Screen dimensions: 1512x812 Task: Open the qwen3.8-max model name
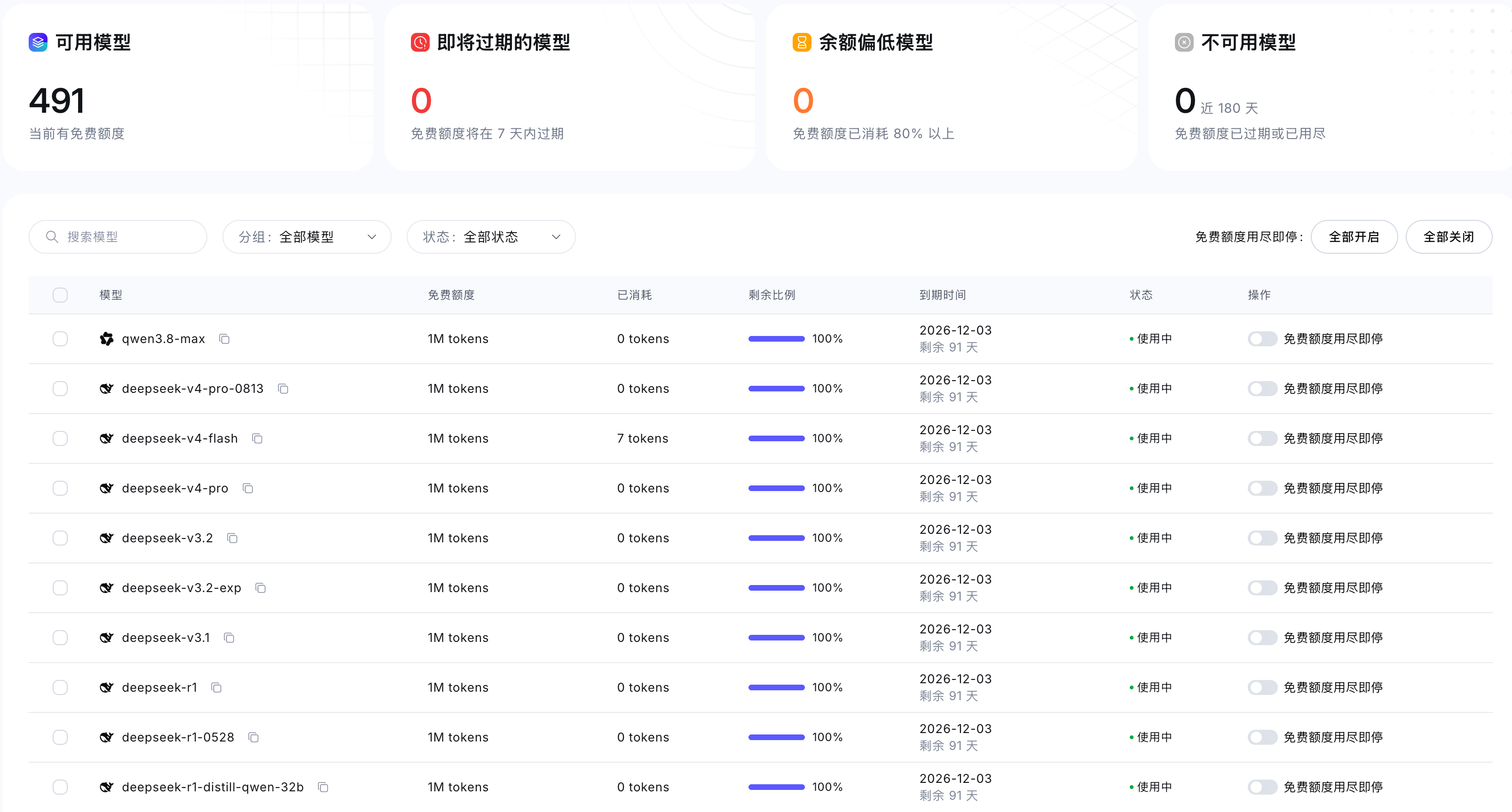164,339
